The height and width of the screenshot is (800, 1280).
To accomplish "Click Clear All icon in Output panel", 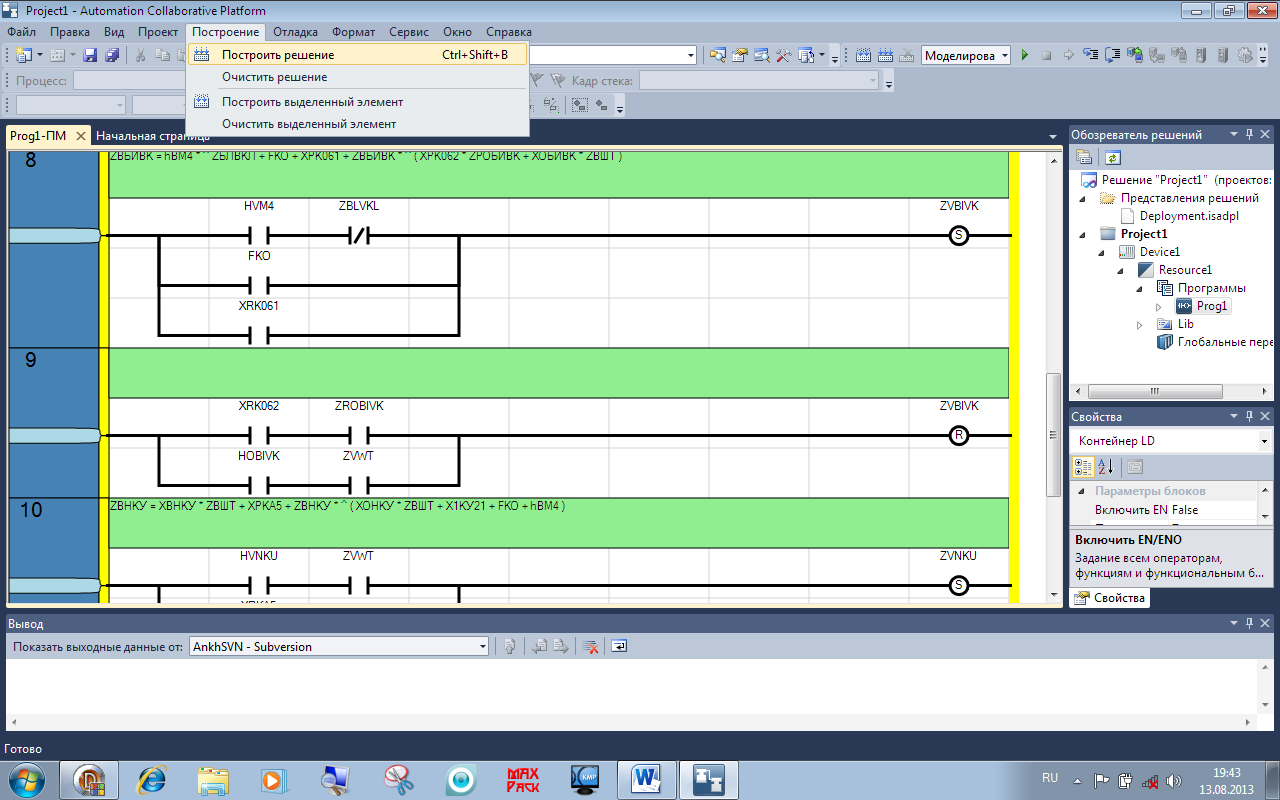I will (590, 646).
